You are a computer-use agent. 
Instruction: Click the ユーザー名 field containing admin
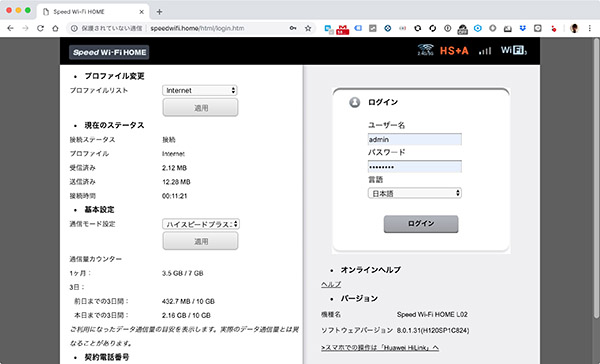pos(415,139)
